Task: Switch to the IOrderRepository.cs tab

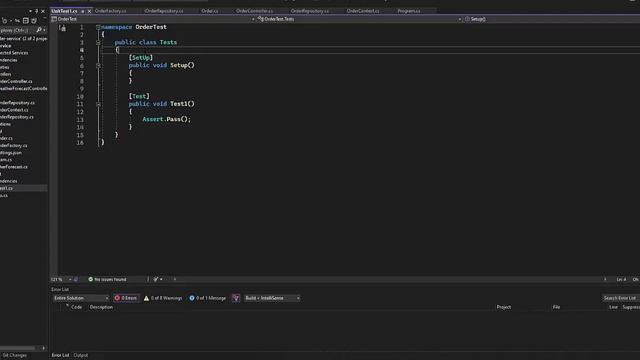Action: (x=164, y=11)
